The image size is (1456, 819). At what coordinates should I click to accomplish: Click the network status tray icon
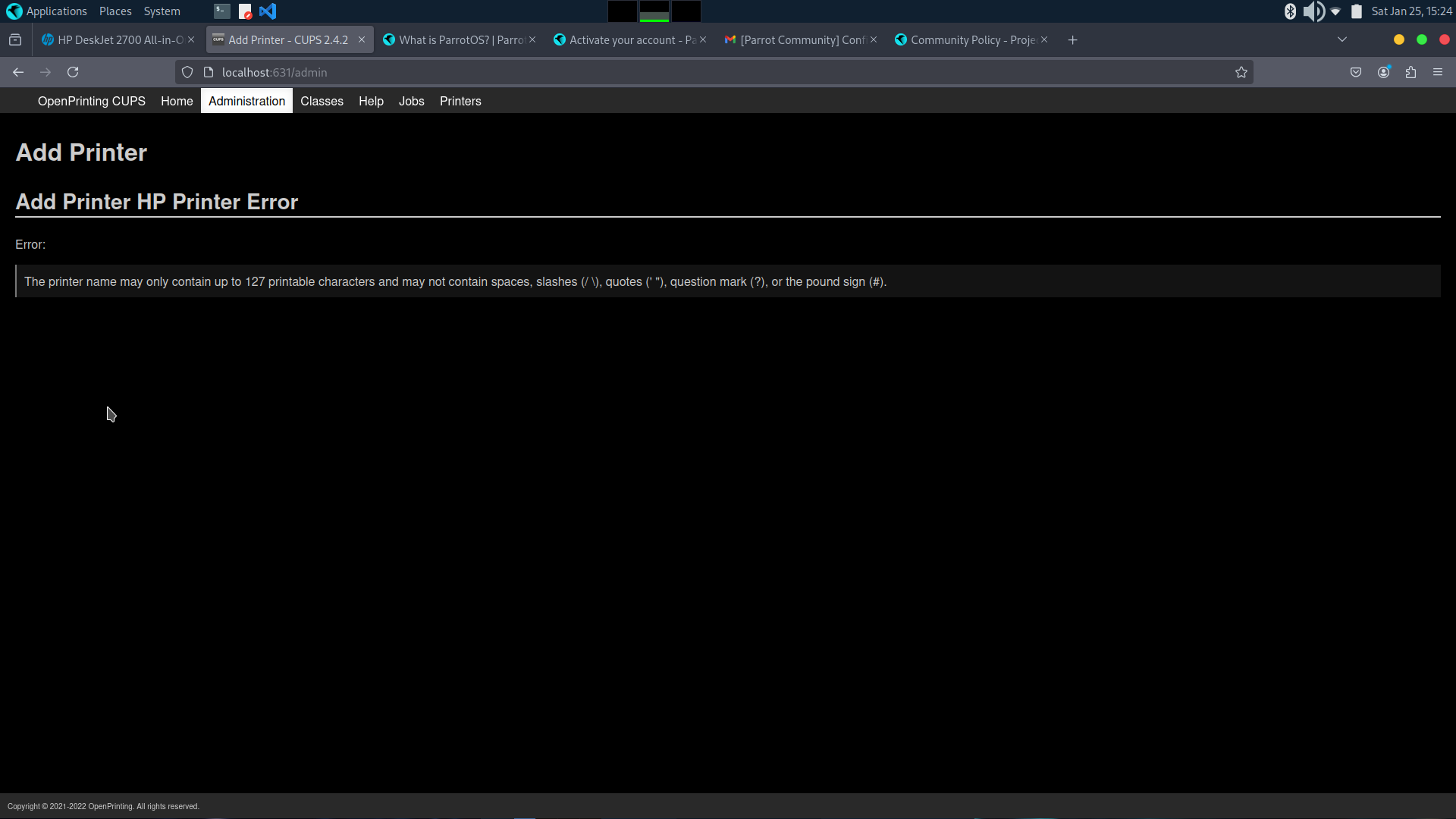pos(1335,11)
